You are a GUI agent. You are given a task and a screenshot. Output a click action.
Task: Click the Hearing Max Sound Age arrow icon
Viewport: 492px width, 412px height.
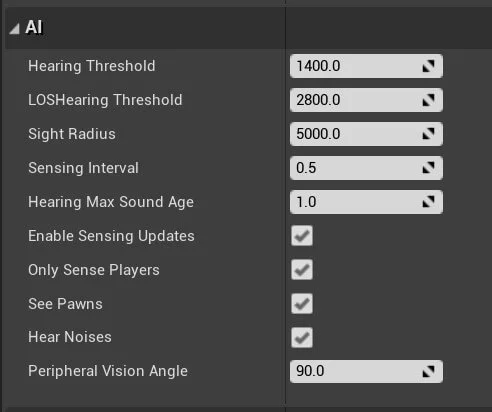tap(428, 202)
